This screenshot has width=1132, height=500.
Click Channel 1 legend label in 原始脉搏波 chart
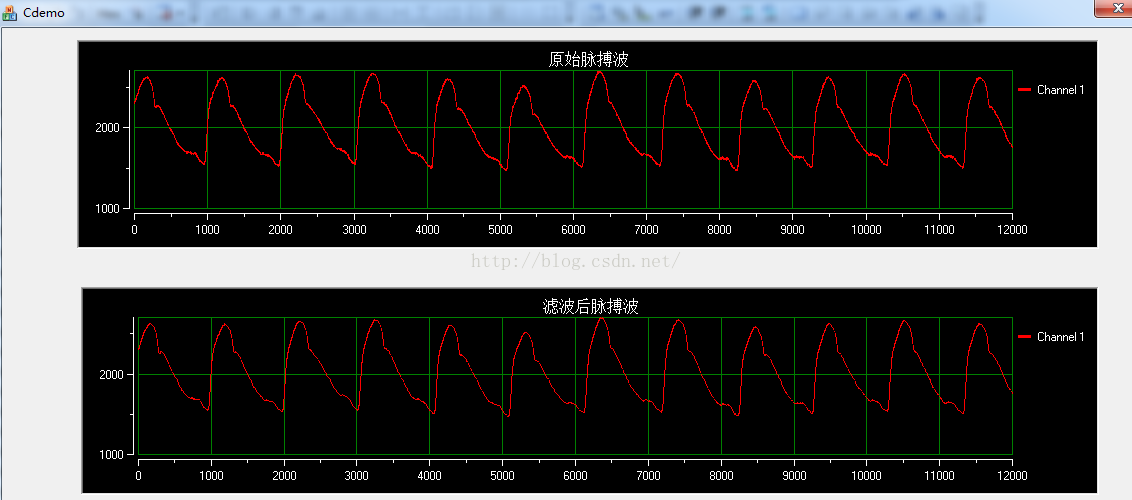(x=1061, y=89)
